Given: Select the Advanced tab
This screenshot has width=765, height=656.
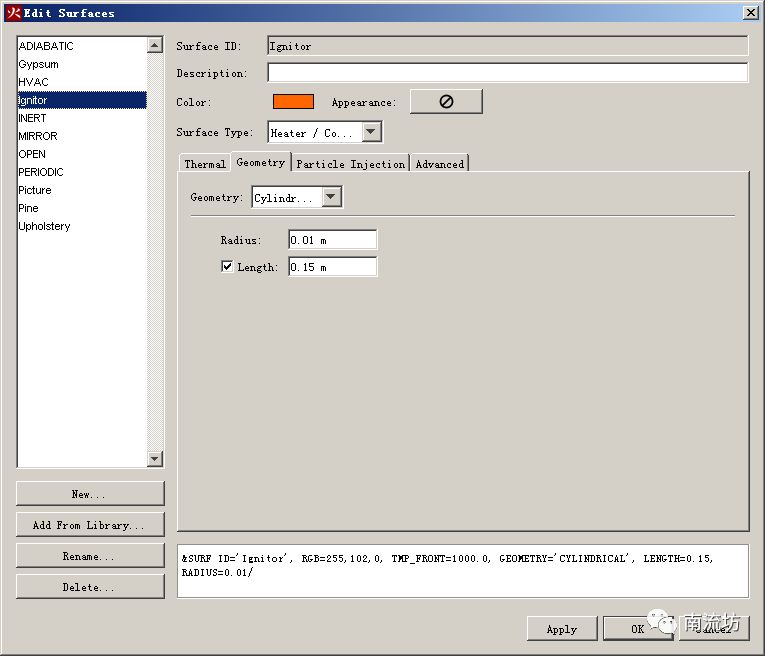Looking at the screenshot, I should tap(439, 163).
